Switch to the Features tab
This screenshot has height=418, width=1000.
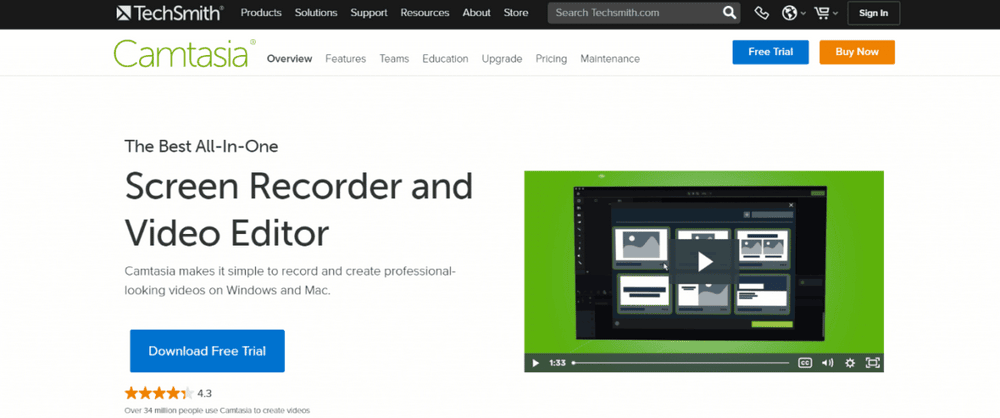345,59
